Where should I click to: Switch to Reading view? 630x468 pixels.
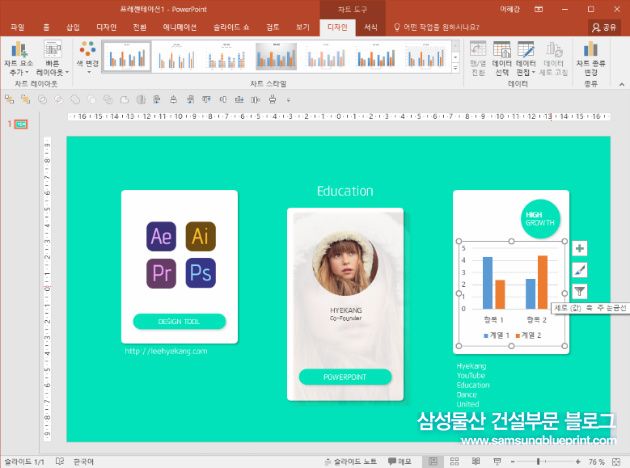(476, 462)
